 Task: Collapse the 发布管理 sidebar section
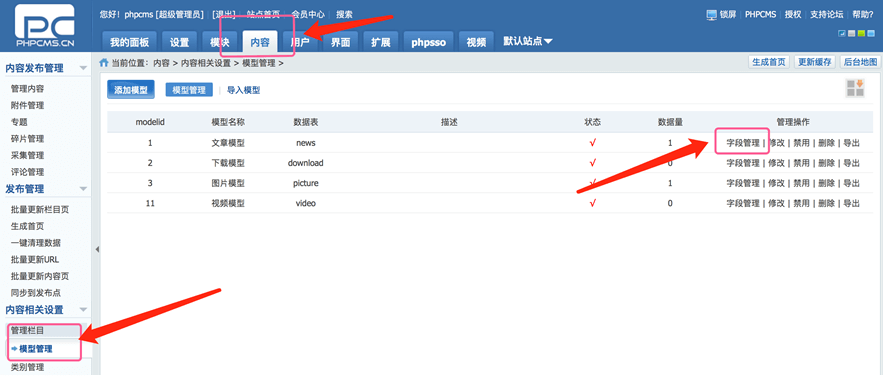(x=83, y=189)
